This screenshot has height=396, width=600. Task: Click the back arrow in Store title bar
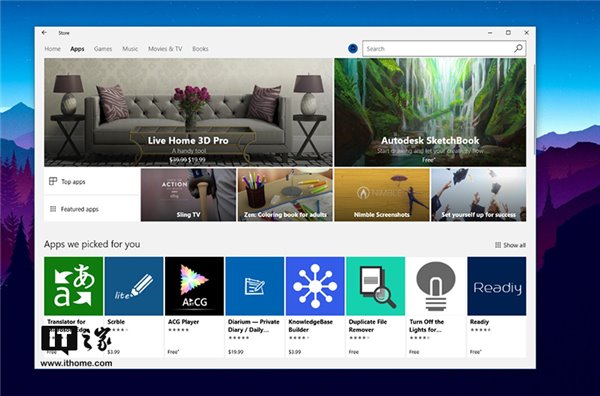(44, 33)
